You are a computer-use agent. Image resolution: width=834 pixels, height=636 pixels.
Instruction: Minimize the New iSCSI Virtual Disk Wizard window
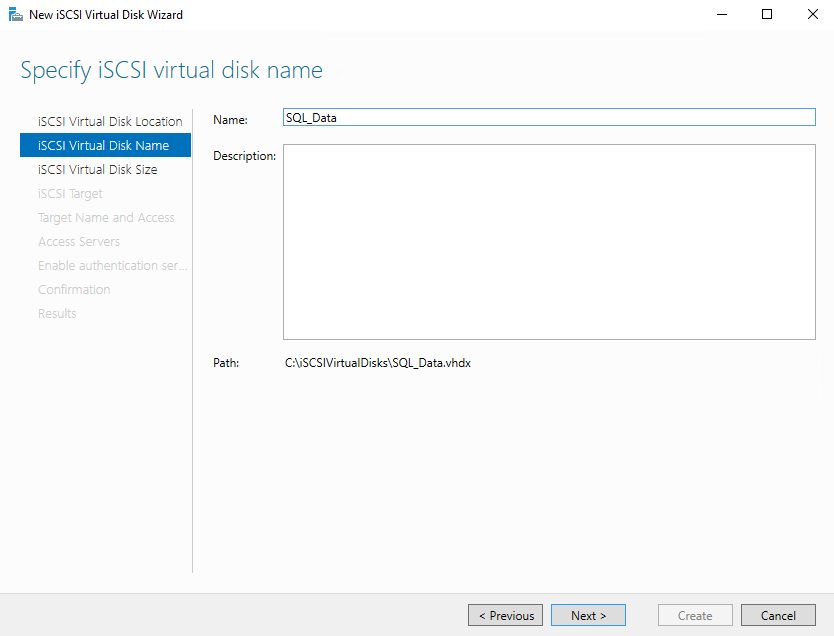(x=721, y=15)
